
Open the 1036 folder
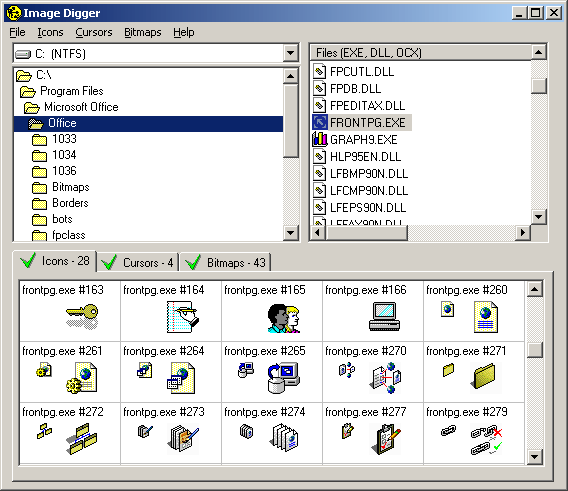(x=54, y=171)
